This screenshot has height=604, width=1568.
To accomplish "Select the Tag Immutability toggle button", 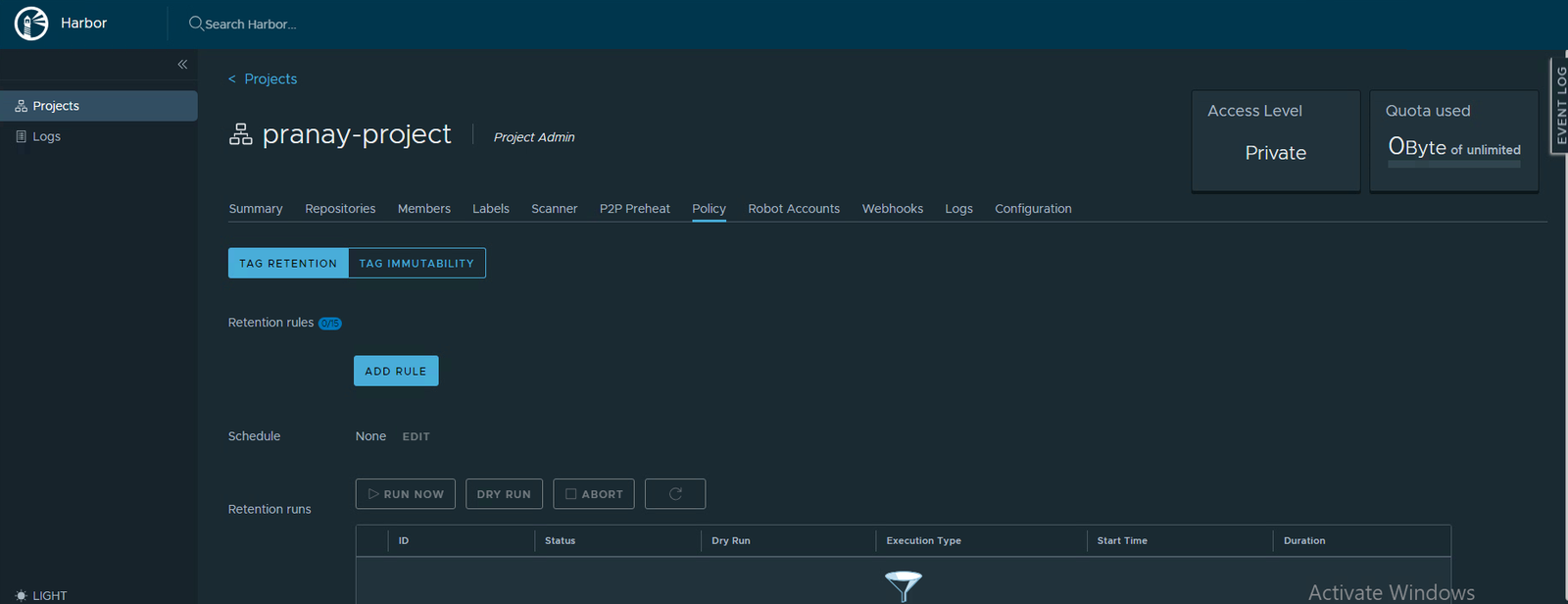I will click(416, 263).
